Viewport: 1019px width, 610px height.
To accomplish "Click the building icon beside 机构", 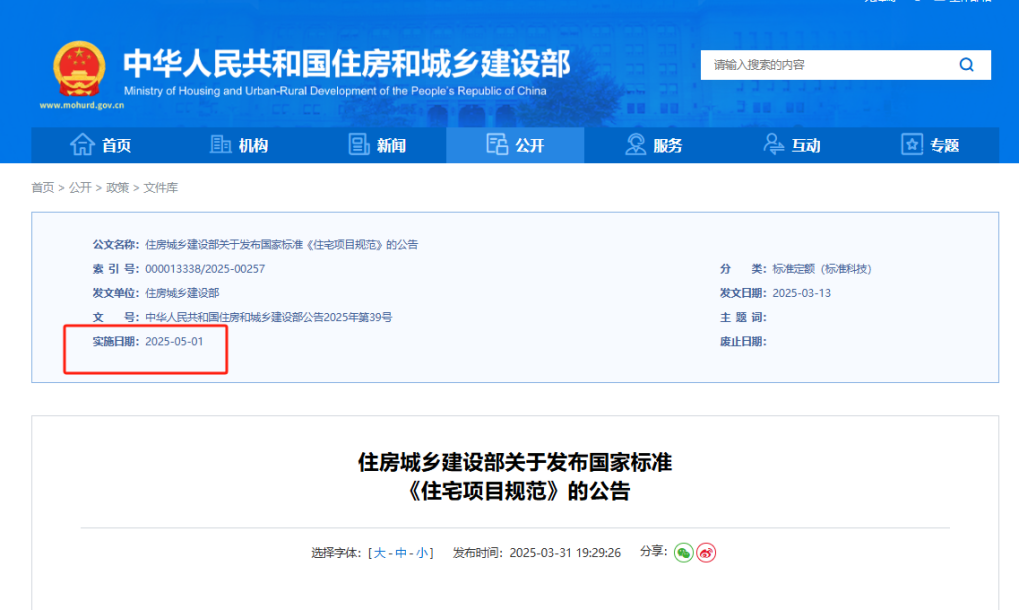I will [221, 145].
